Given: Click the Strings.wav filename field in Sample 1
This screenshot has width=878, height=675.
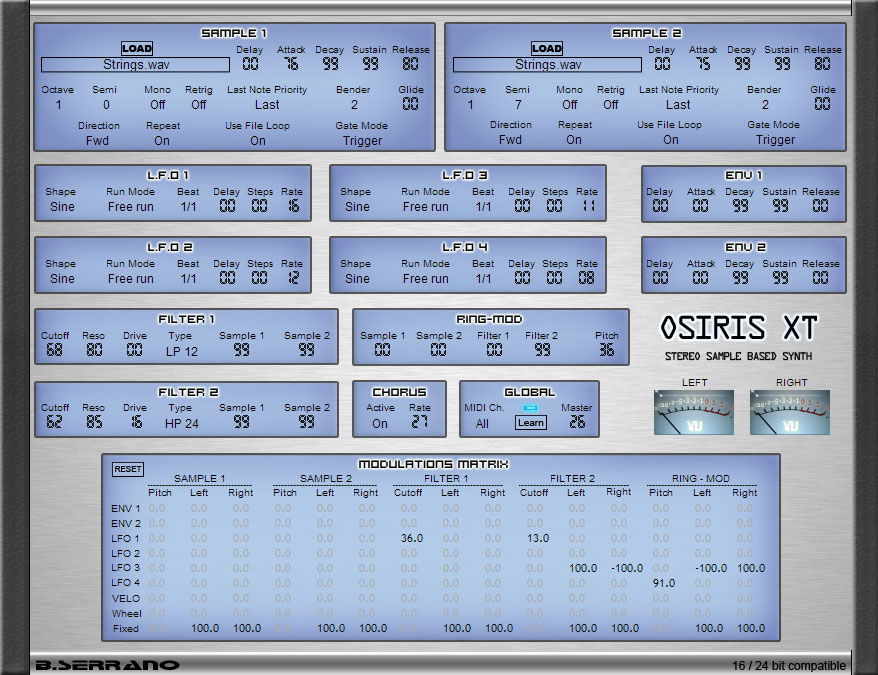Looking at the screenshot, I should pyautogui.click(x=135, y=64).
